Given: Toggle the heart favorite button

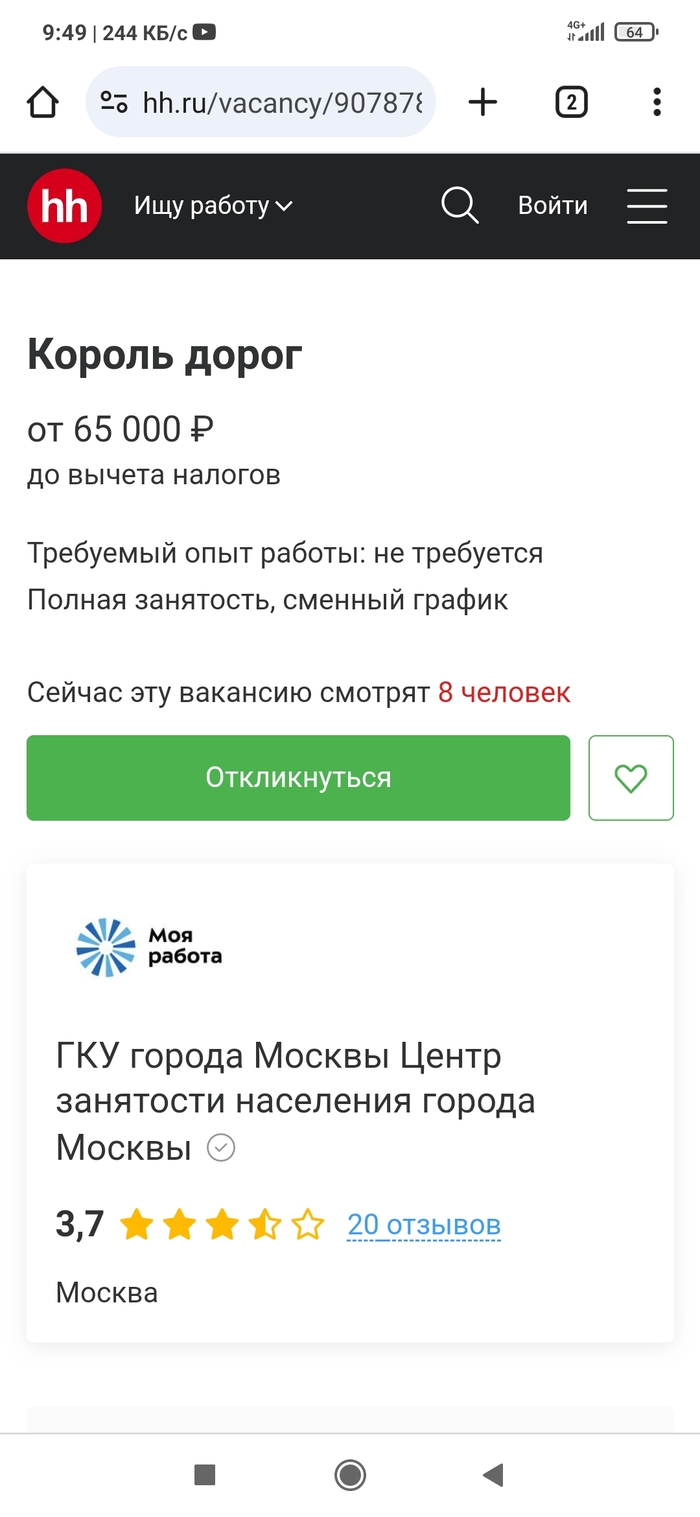Looking at the screenshot, I should point(631,778).
